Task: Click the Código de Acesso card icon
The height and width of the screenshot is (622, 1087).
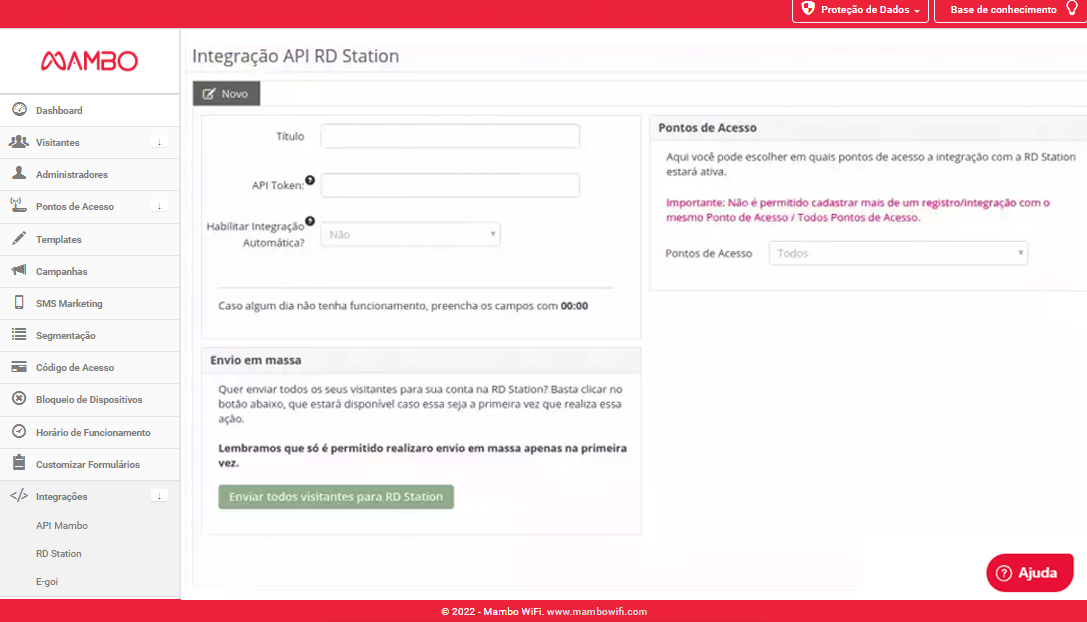Action: (19, 367)
